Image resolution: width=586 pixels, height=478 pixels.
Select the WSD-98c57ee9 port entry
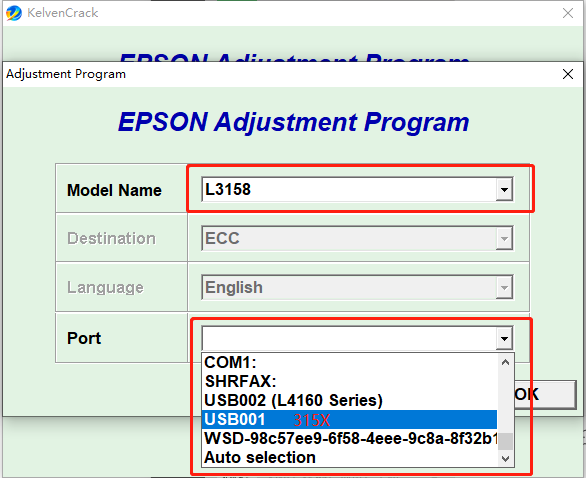tap(349, 438)
